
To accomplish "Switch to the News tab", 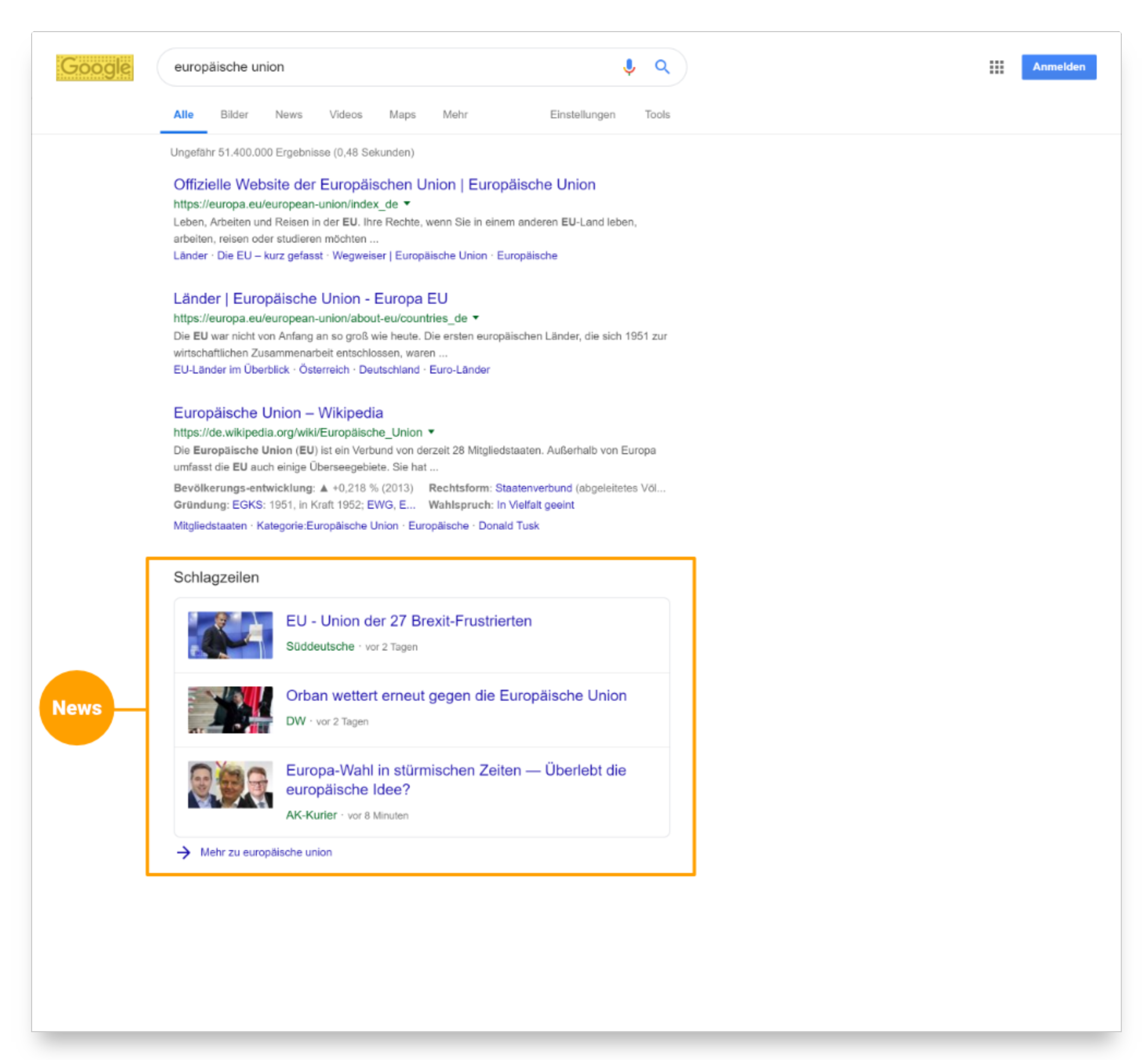I will 288,115.
